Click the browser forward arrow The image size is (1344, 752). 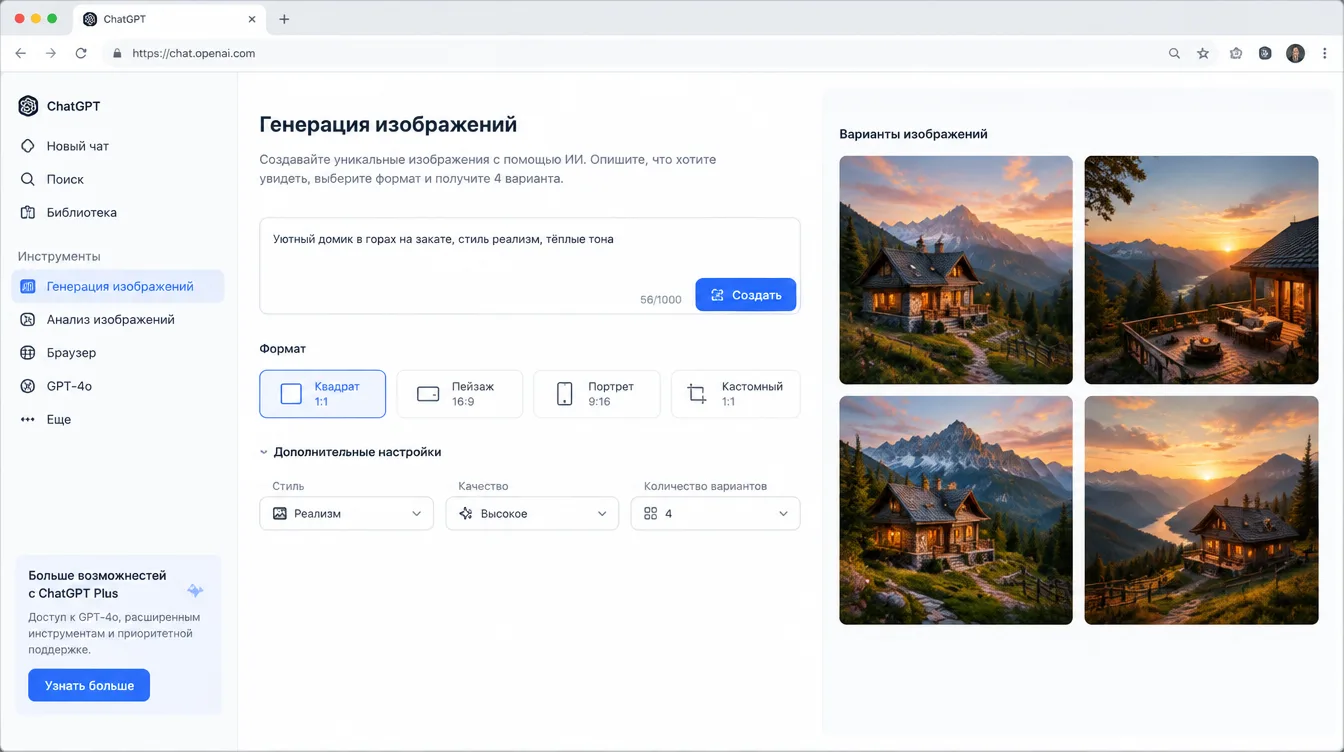pos(51,53)
